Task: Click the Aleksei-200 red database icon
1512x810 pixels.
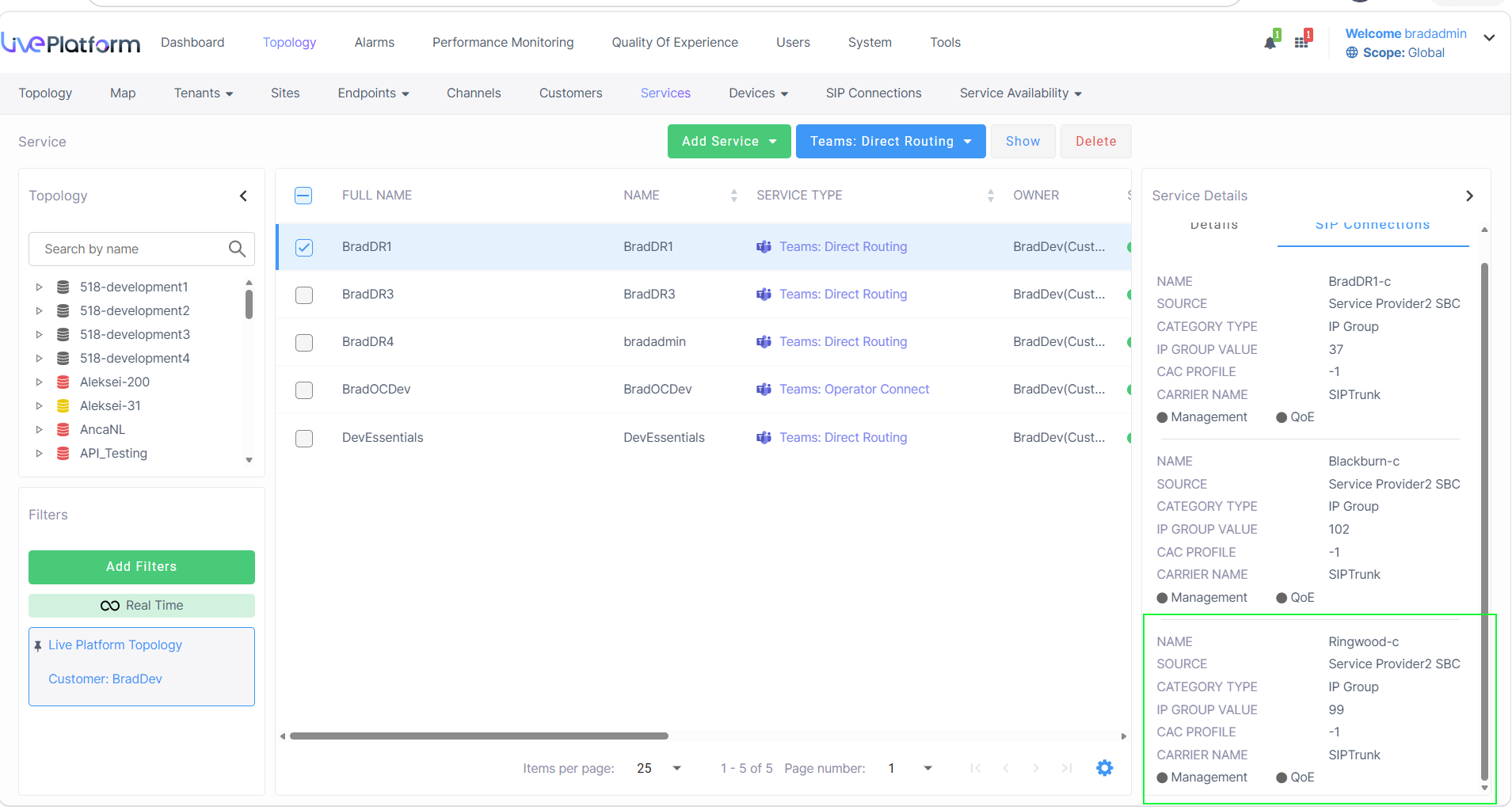Action: tap(63, 382)
